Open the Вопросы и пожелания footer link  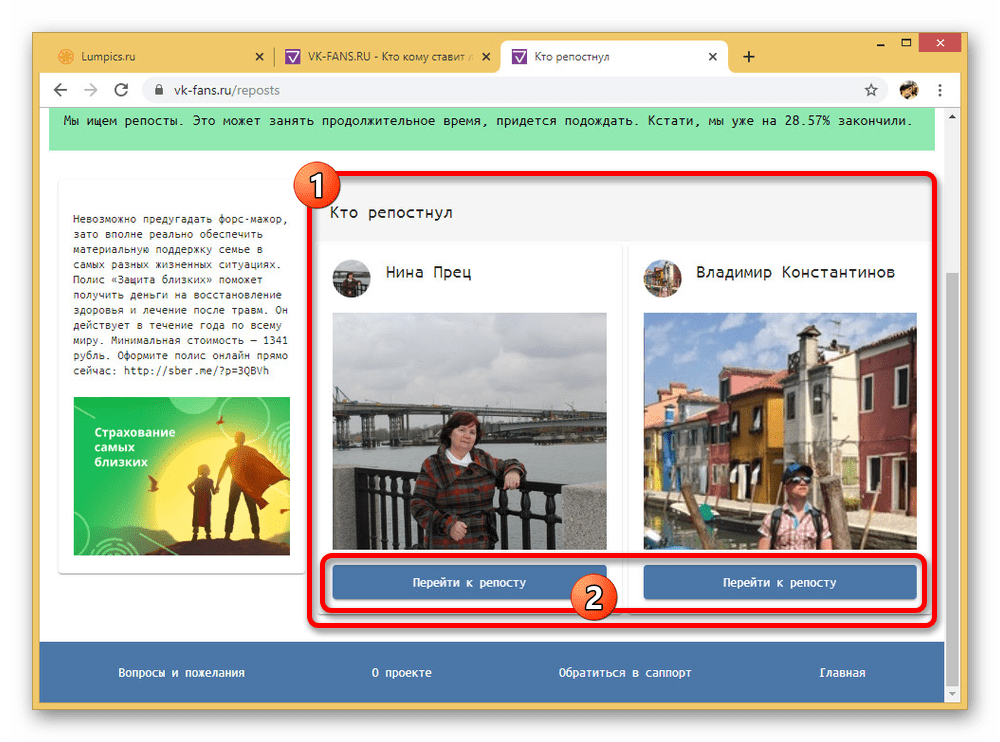pyautogui.click(x=181, y=673)
